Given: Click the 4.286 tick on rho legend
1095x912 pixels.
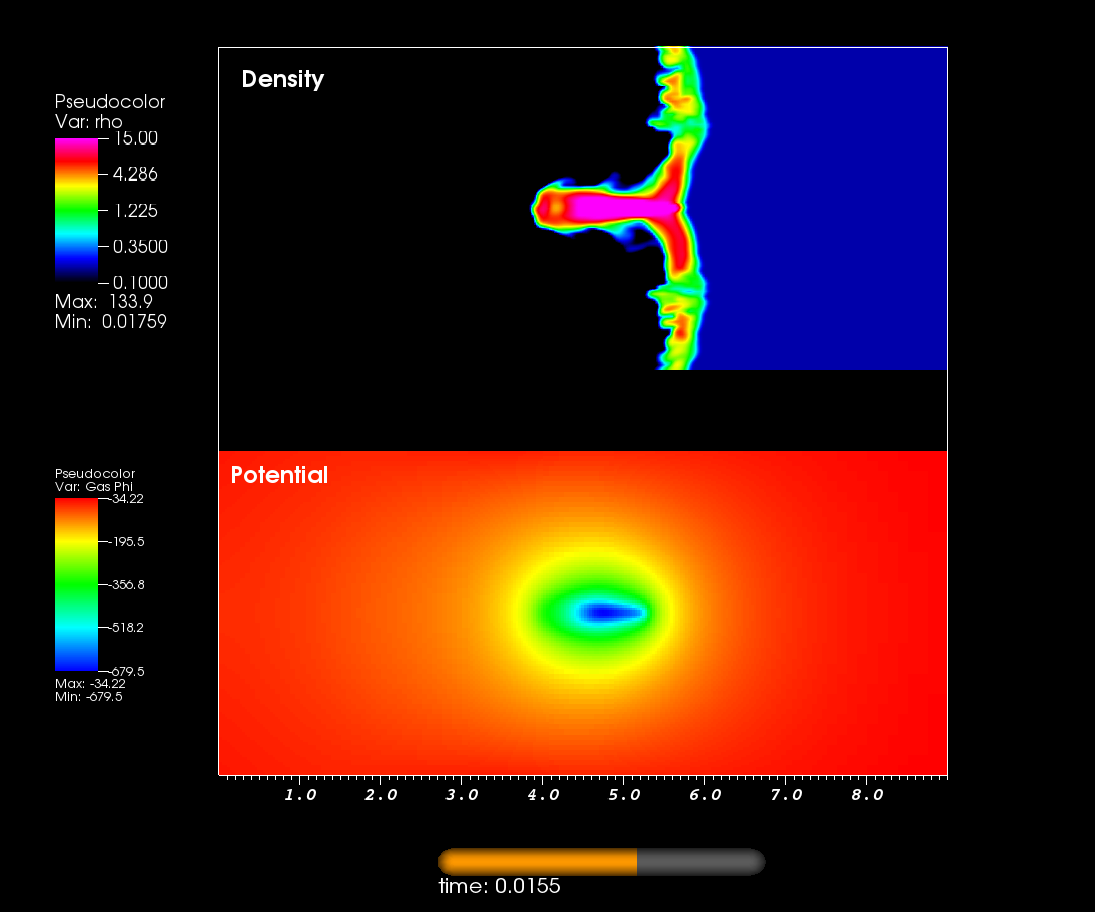Looking at the screenshot, I should click(x=134, y=174).
